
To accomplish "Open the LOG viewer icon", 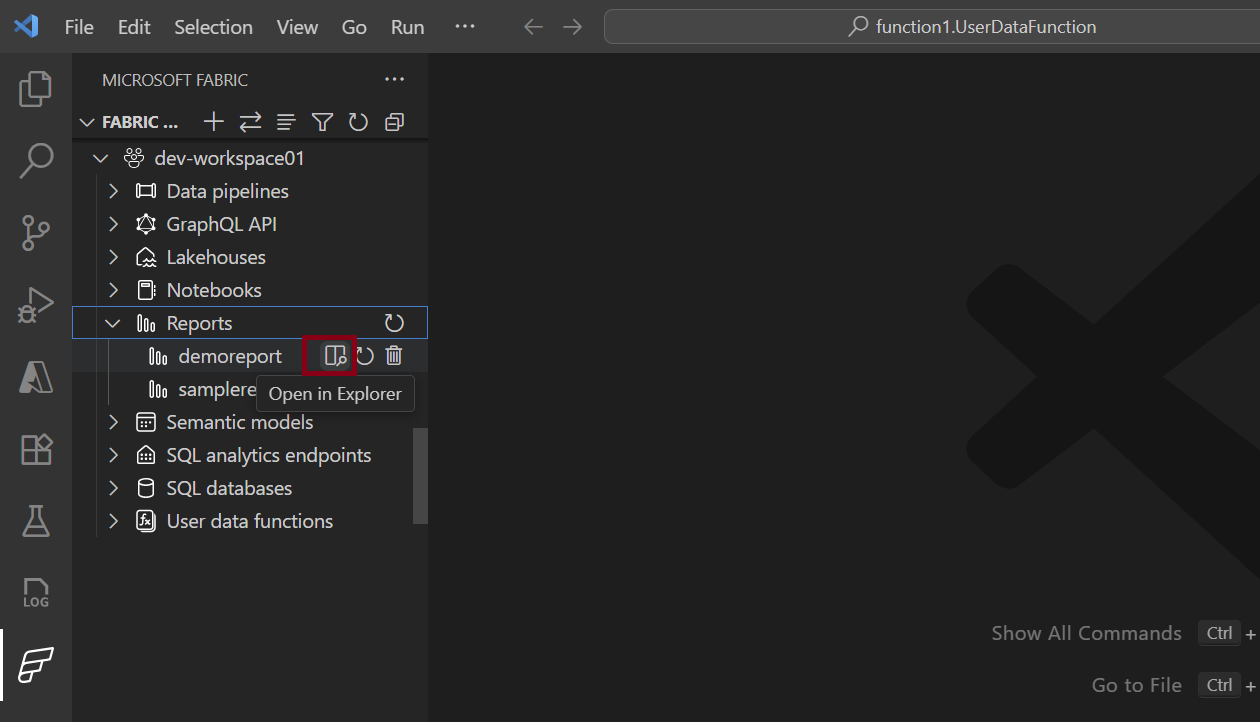I will (36, 594).
